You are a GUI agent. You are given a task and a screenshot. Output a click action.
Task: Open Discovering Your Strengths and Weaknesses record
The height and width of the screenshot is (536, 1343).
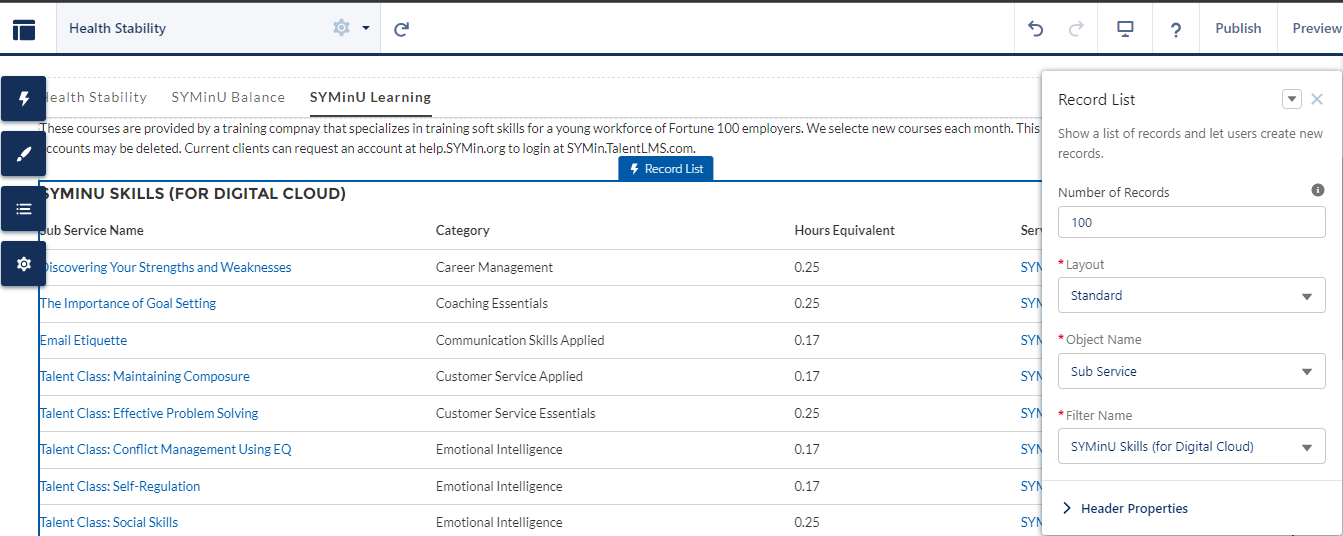pyautogui.click(x=166, y=267)
